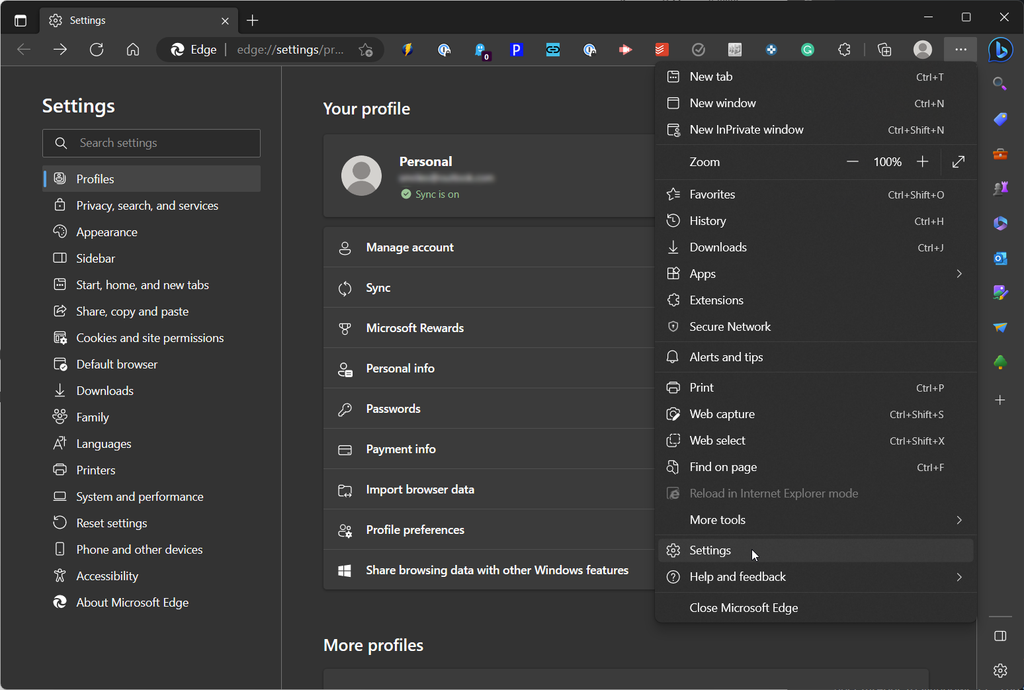The height and width of the screenshot is (690, 1024).
Task: Launch Bing Copilot from the sidebar
Action: coord(1002,50)
